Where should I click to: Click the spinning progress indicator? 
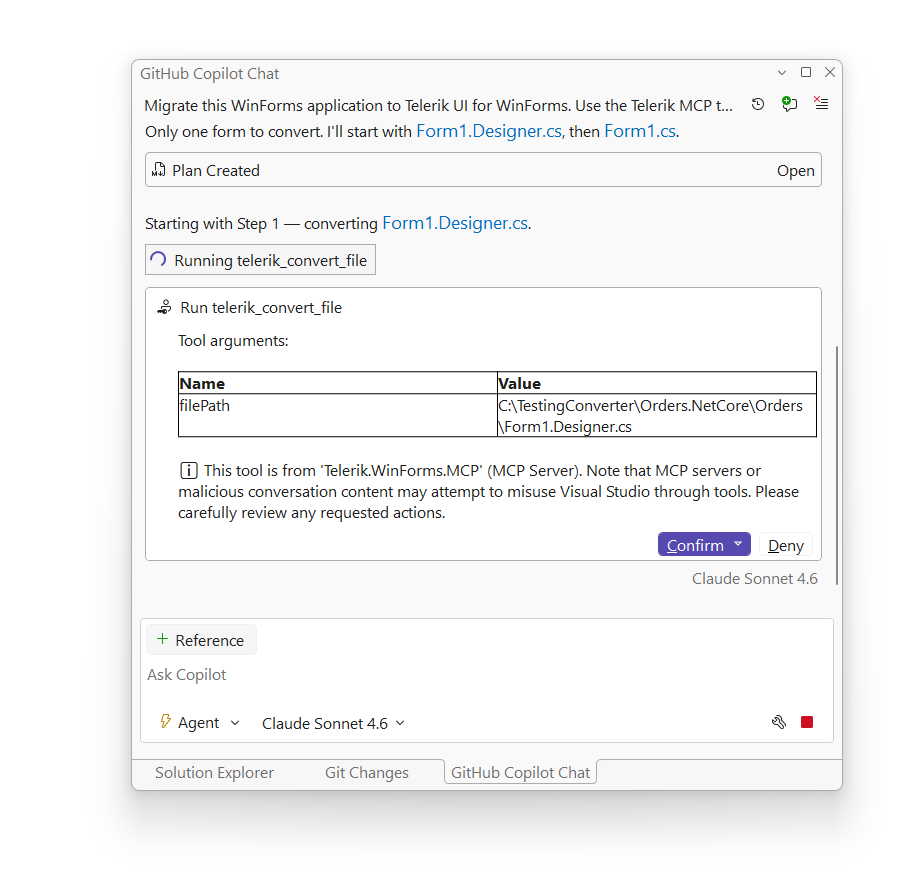tap(158, 259)
